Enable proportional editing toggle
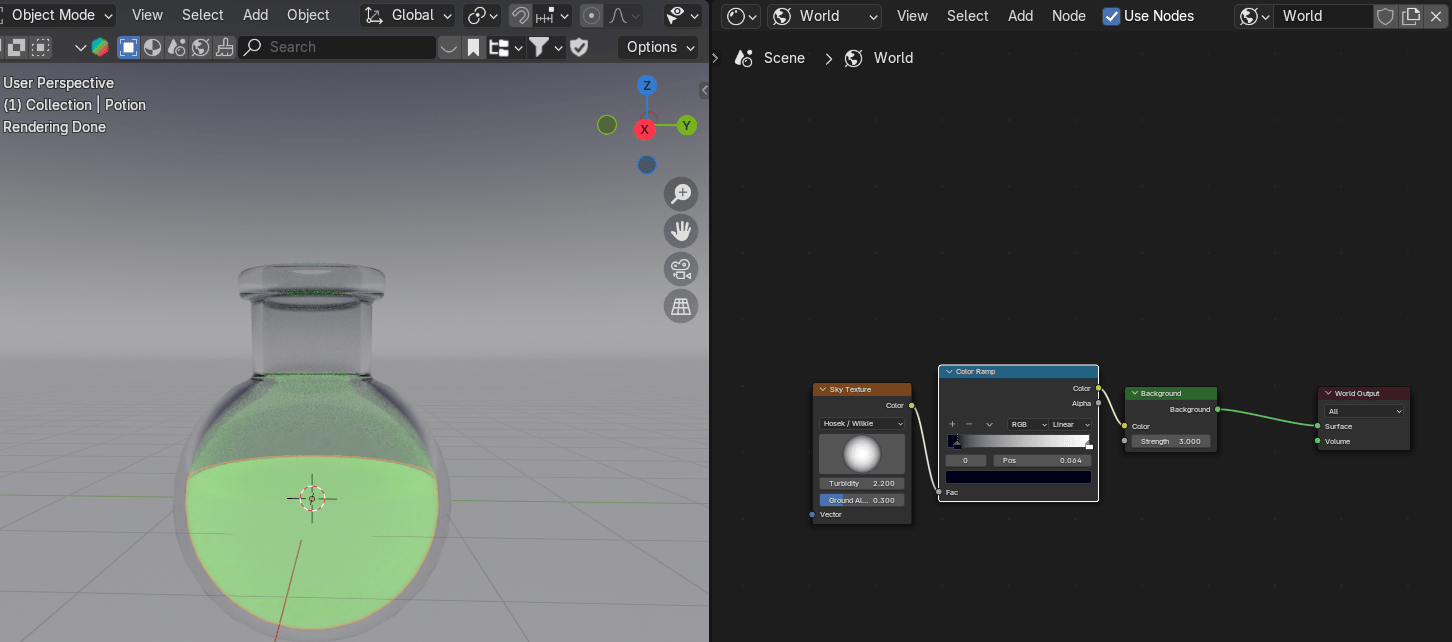The height and width of the screenshot is (642, 1452). (x=592, y=16)
